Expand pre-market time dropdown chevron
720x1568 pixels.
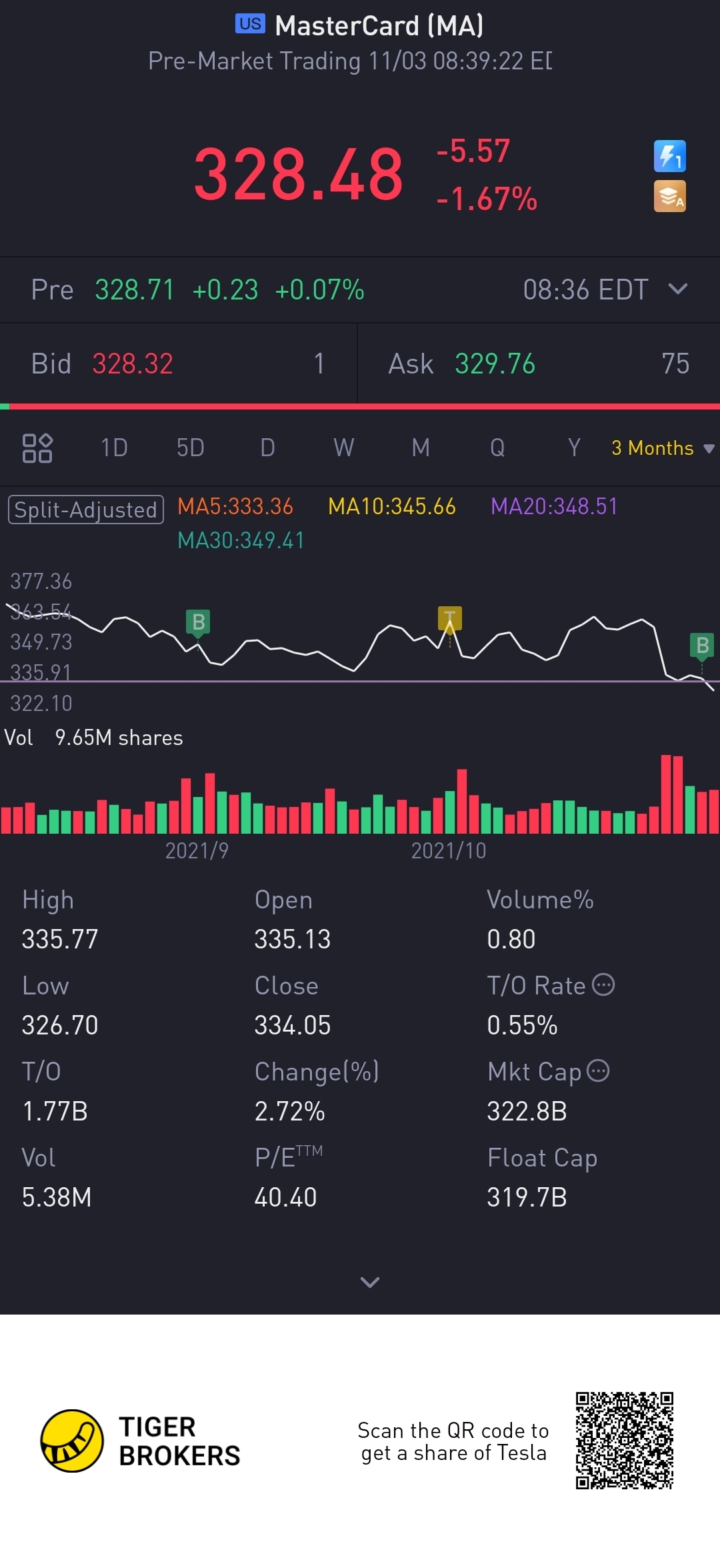[x=678, y=289]
